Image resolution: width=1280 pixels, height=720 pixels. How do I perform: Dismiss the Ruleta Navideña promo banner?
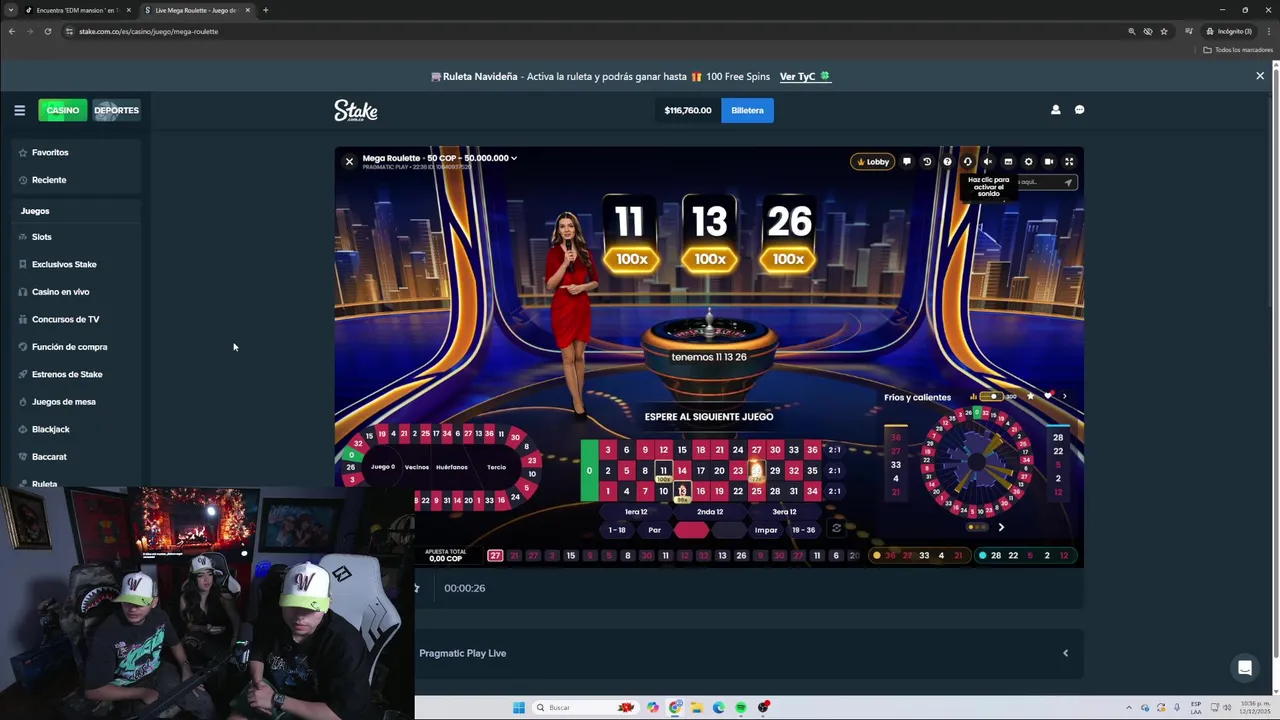pyautogui.click(x=1260, y=76)
